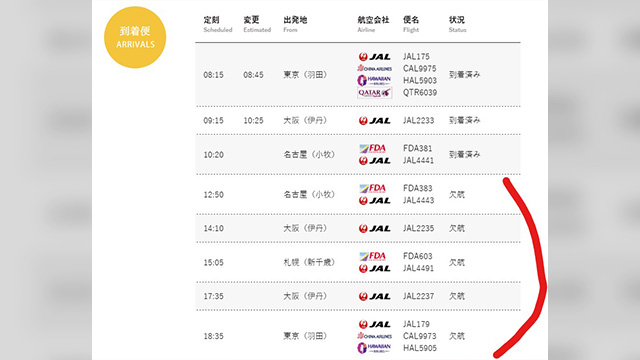640x360 pixels.
Task: Select flight number JAL2235
Action: click(418, 228)
